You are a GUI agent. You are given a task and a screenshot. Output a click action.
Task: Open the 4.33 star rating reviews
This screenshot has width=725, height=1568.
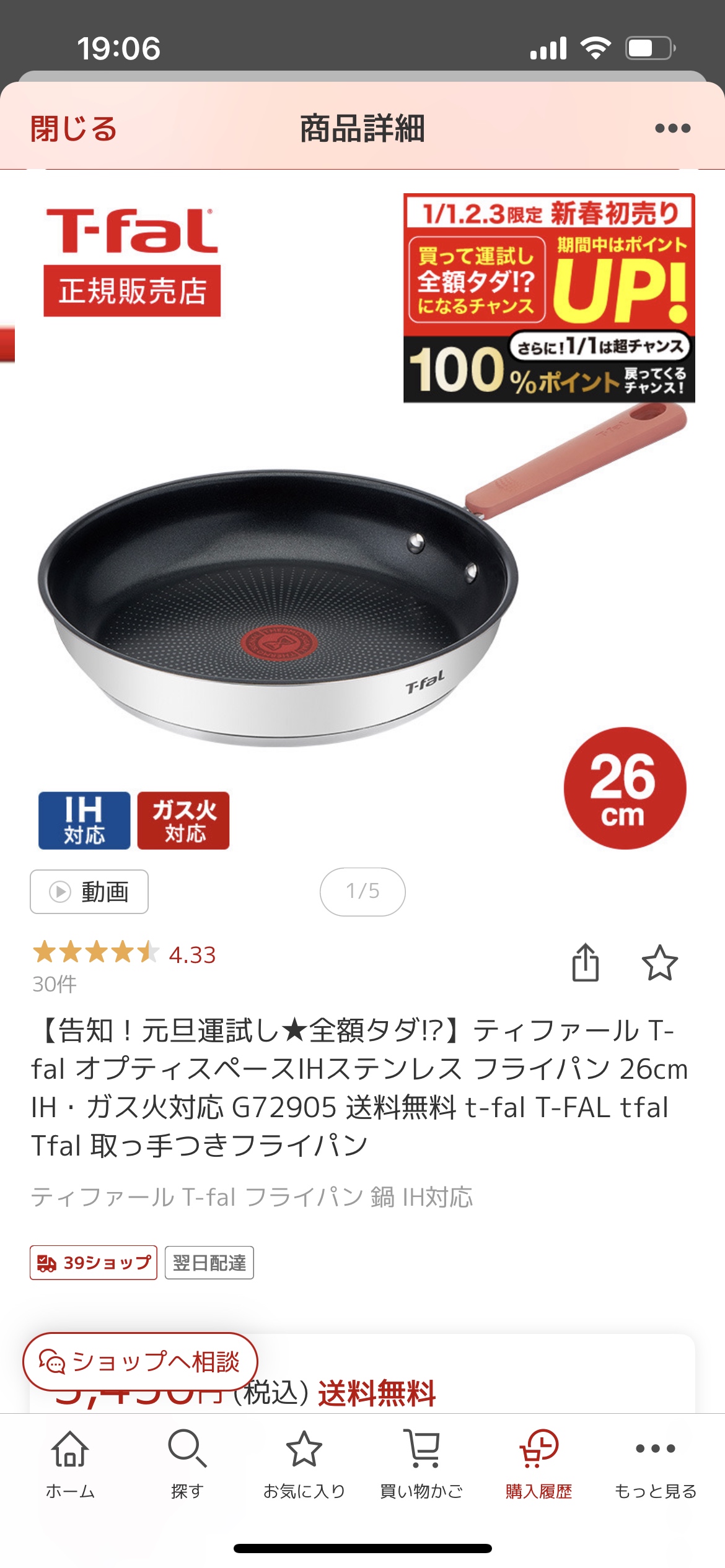click(124, 954)
